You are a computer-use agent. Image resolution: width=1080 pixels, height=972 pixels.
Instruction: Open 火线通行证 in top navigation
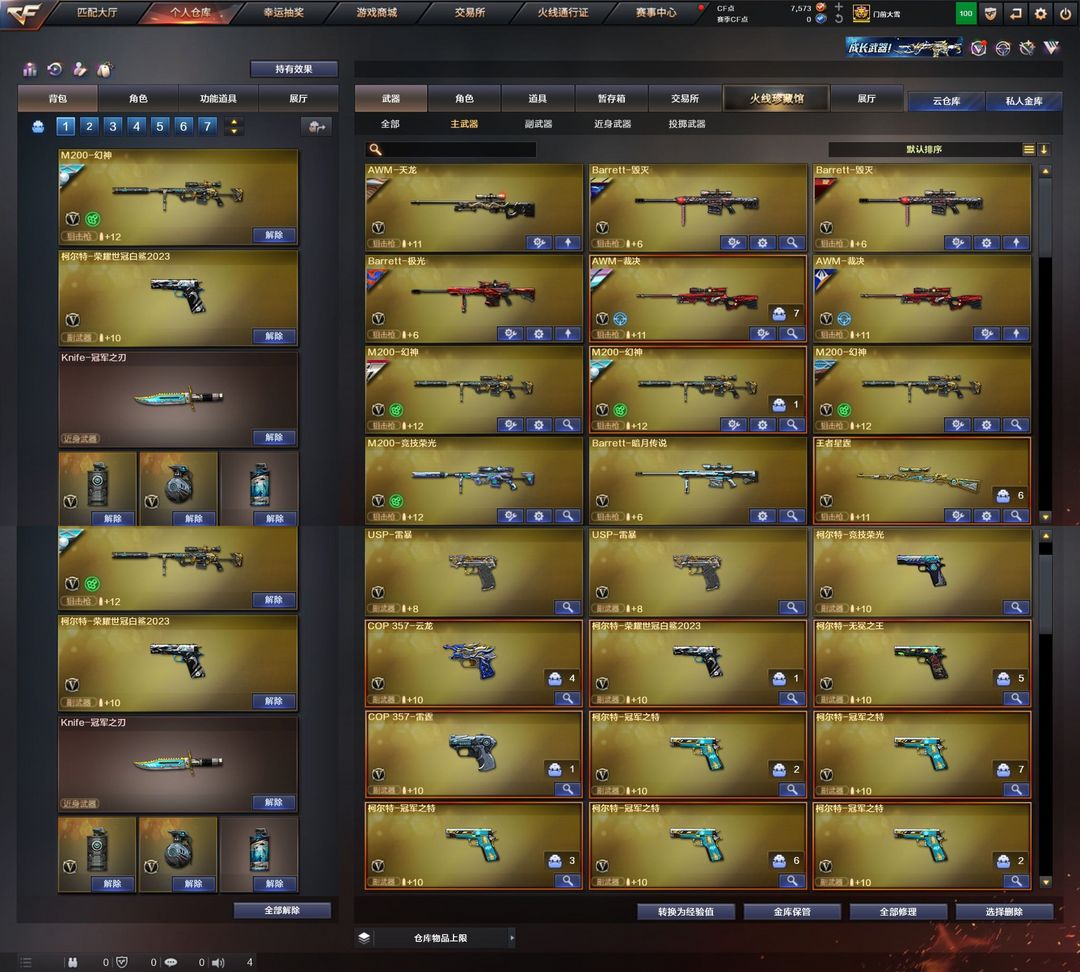(x=563, y=12)
